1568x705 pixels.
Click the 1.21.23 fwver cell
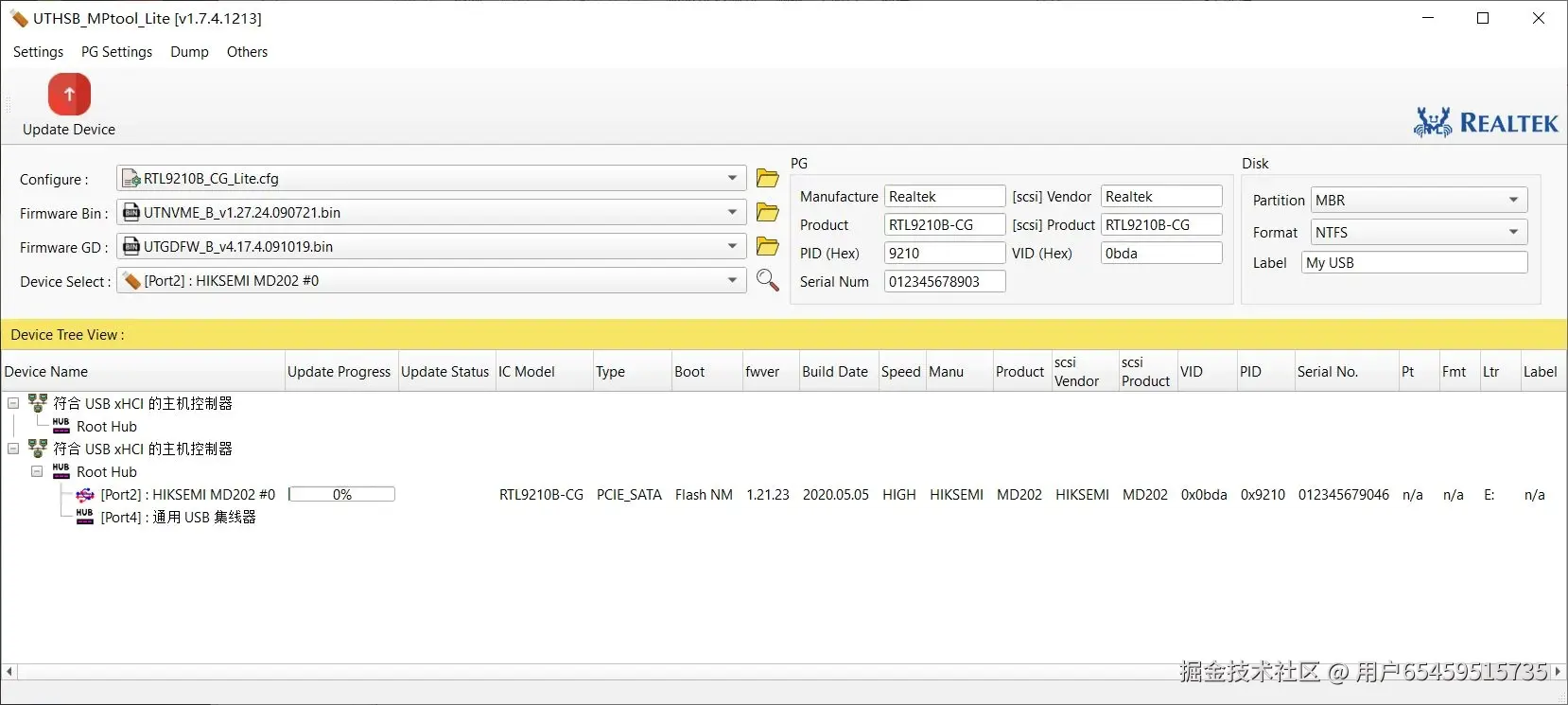767,494
